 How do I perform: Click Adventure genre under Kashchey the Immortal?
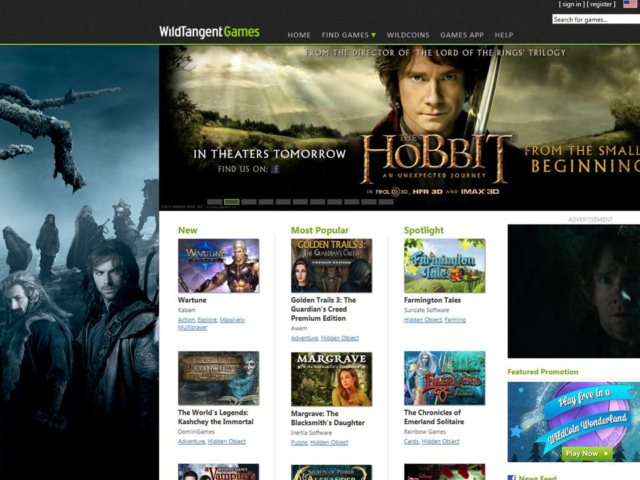pyautogui.click(x=191, y=441)
